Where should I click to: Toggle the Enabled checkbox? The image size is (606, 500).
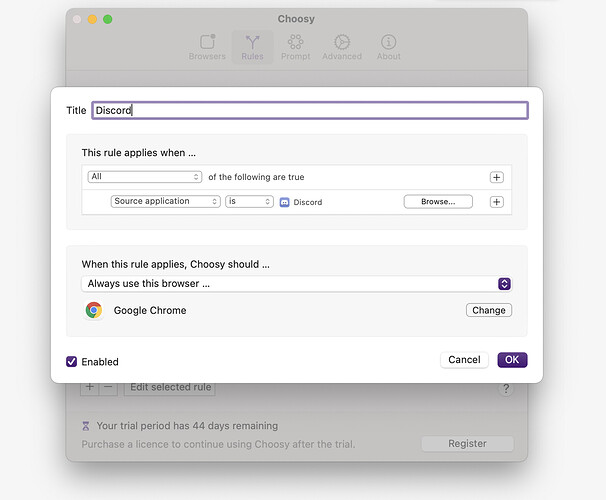pos(72,361)
